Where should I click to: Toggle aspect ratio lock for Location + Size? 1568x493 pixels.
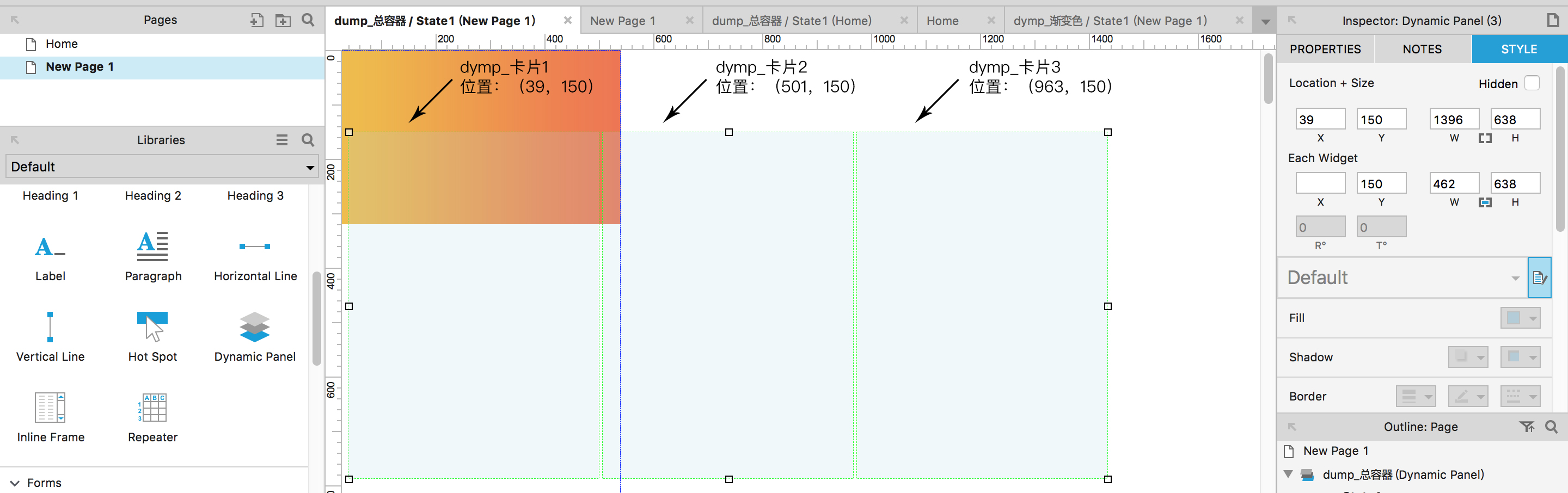coord(1485,138)
